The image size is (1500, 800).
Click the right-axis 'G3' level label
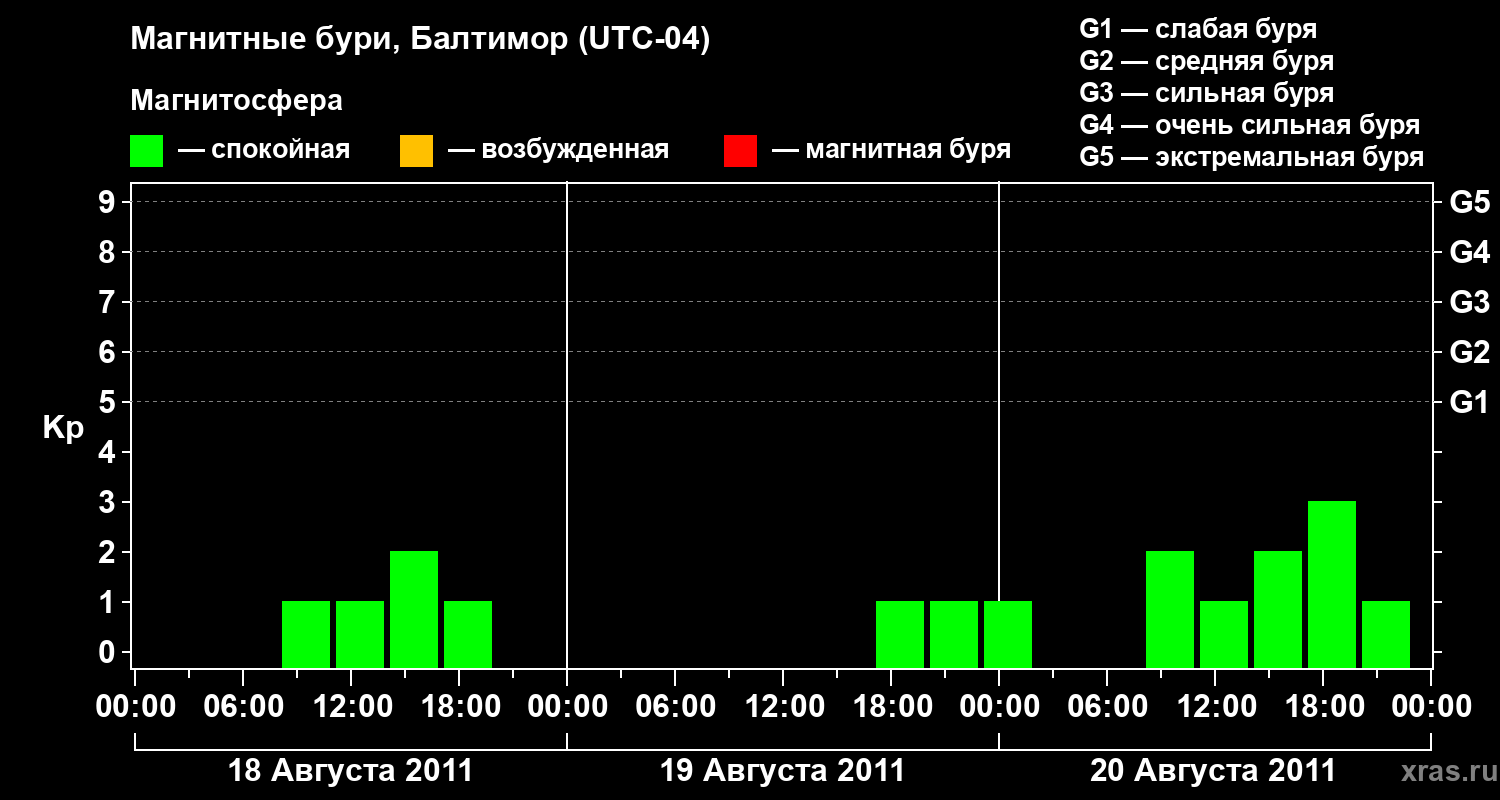pyautogui.click(x=1469, y=302)
